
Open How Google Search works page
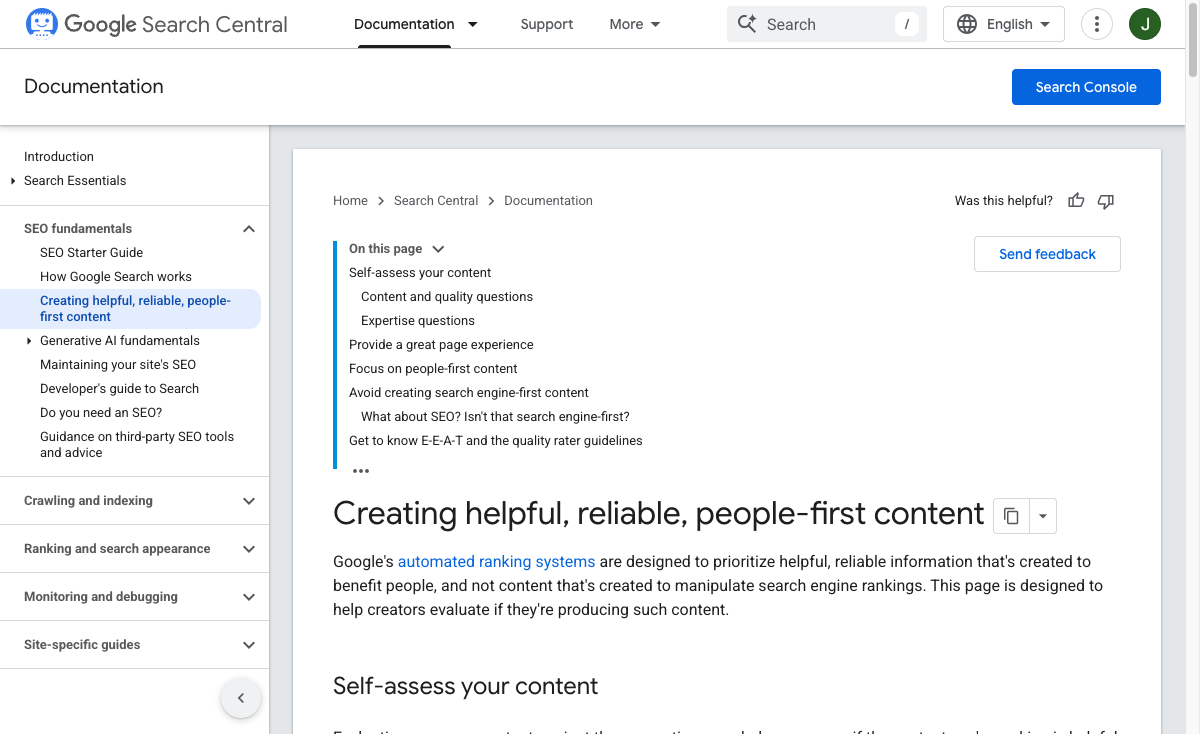coord(116,277)
